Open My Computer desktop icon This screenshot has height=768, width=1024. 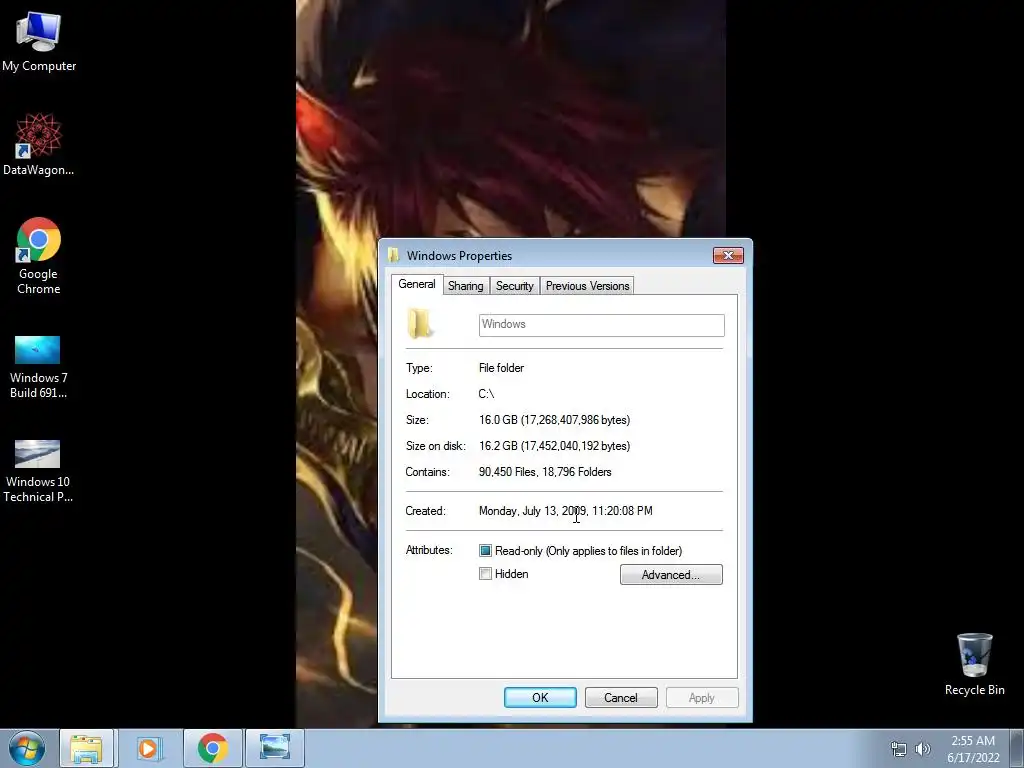pyautogui.click(x=39, y=42)
